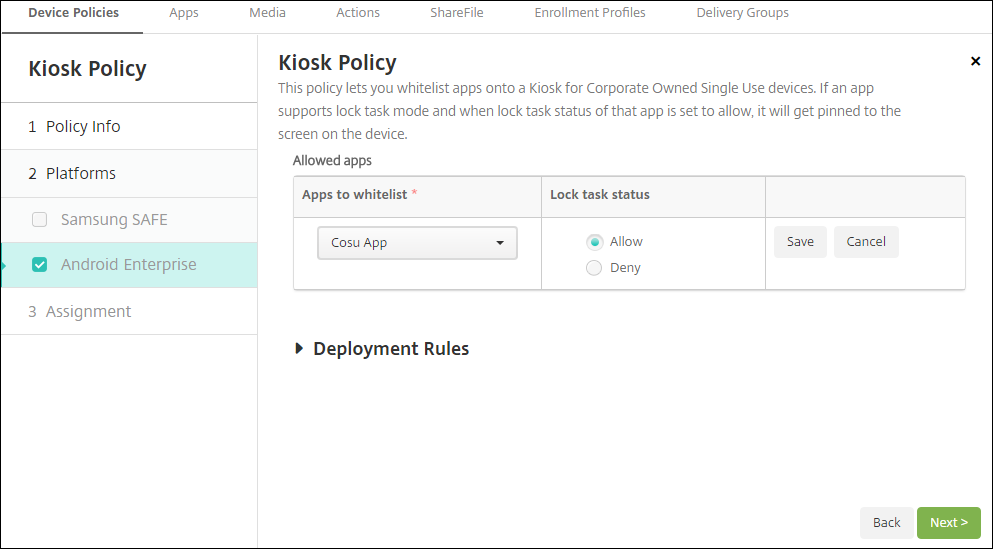Open the Cosu App dropdown
The height and width of the screenshot is (549, 993).
point(417,243)
